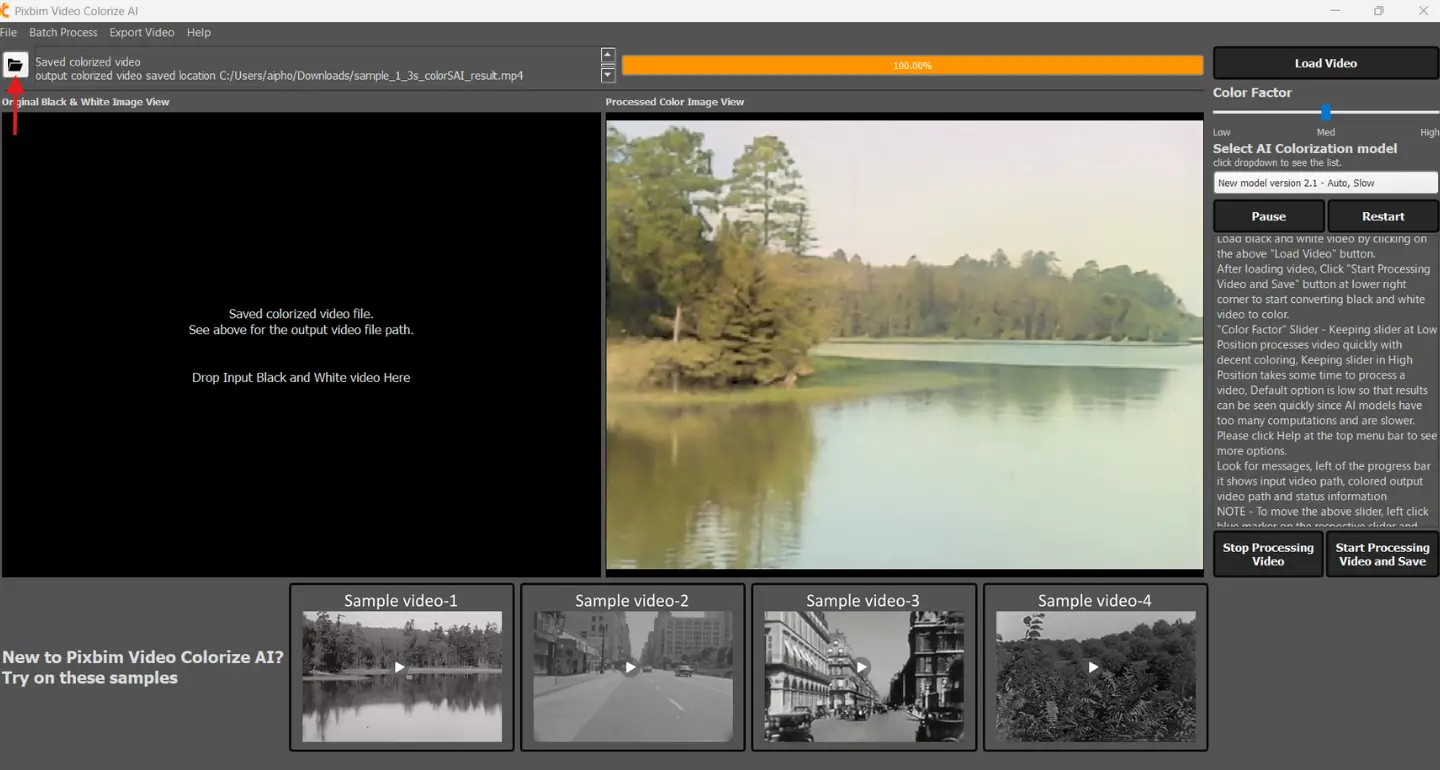The image size is (1440, 770).
Task: Click 'Saved colorized video file.' message
Action: click(301, 314)
